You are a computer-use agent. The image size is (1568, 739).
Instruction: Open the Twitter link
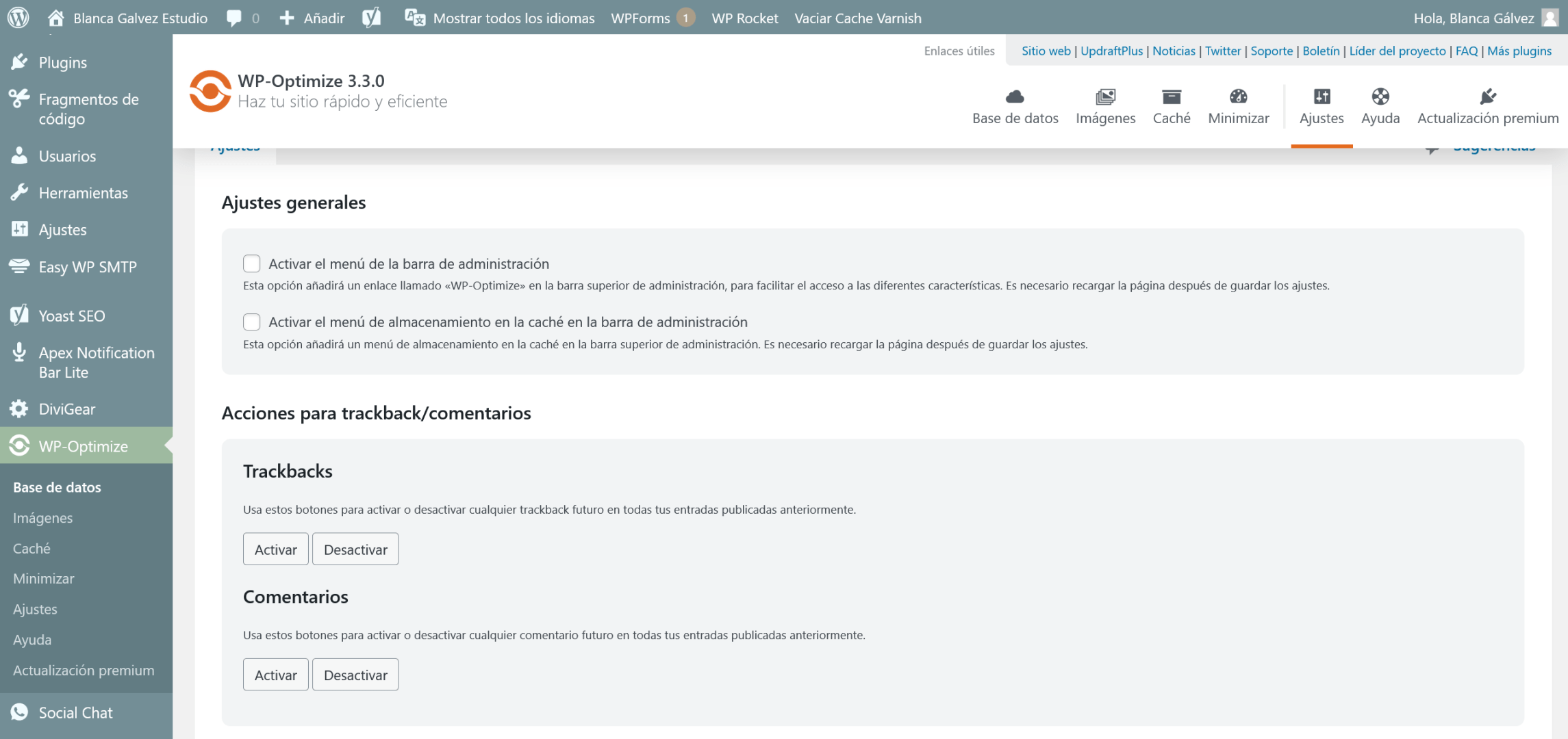(1223, 51)
